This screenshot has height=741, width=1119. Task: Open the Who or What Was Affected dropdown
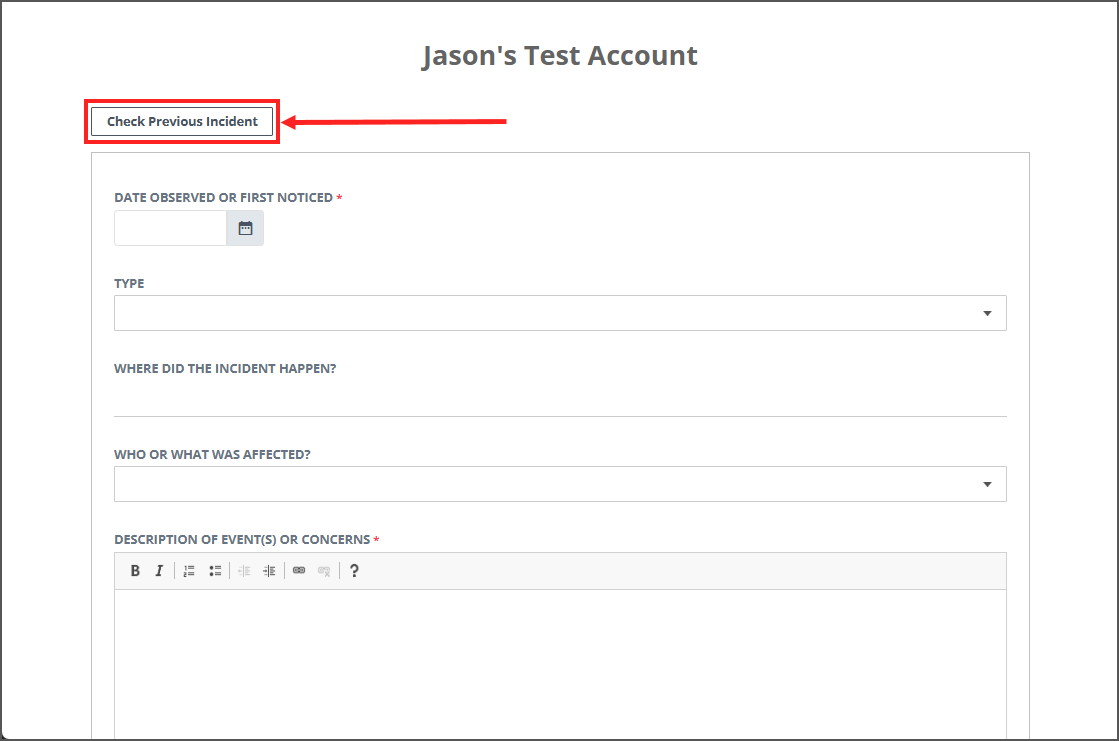[x=560, y=485]
